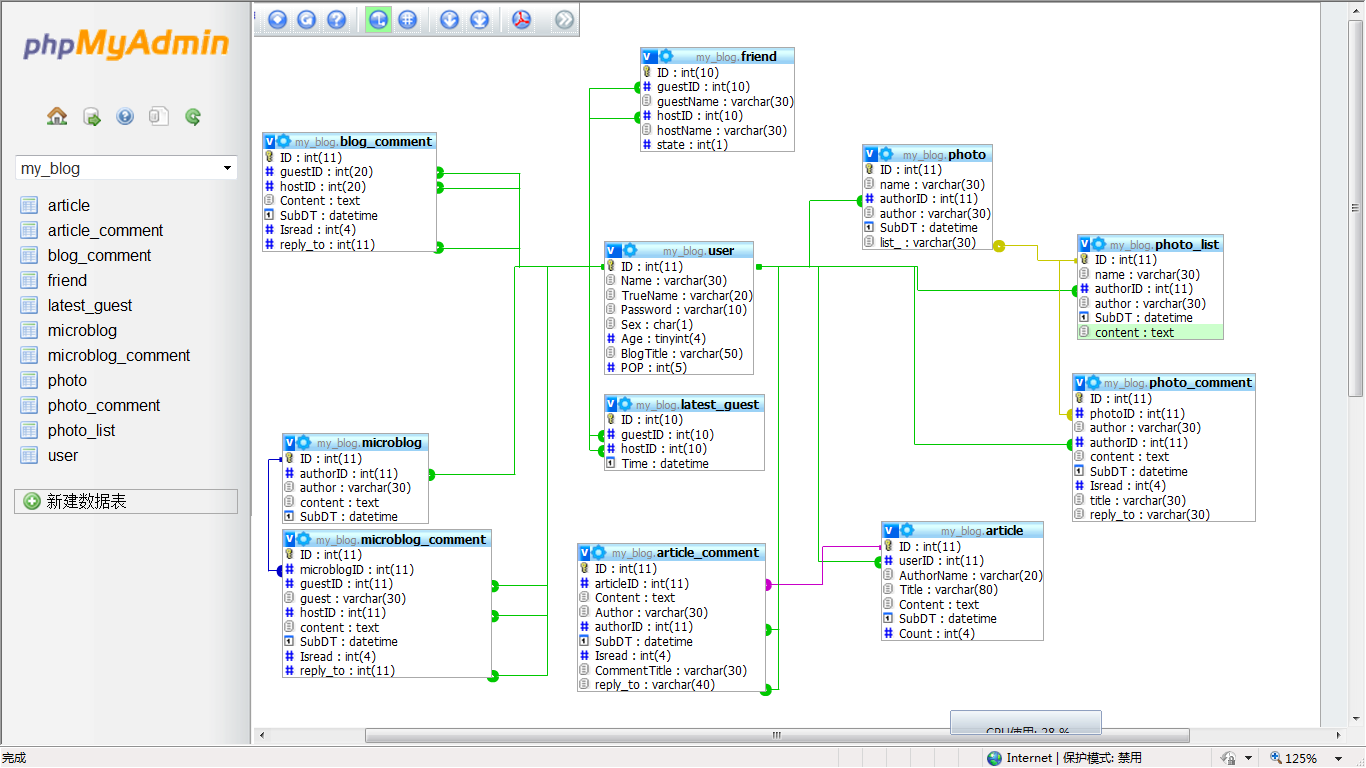1366x768 pixels.
Task: Click the export to PDF toolbar icon
Action: (522, 19)
